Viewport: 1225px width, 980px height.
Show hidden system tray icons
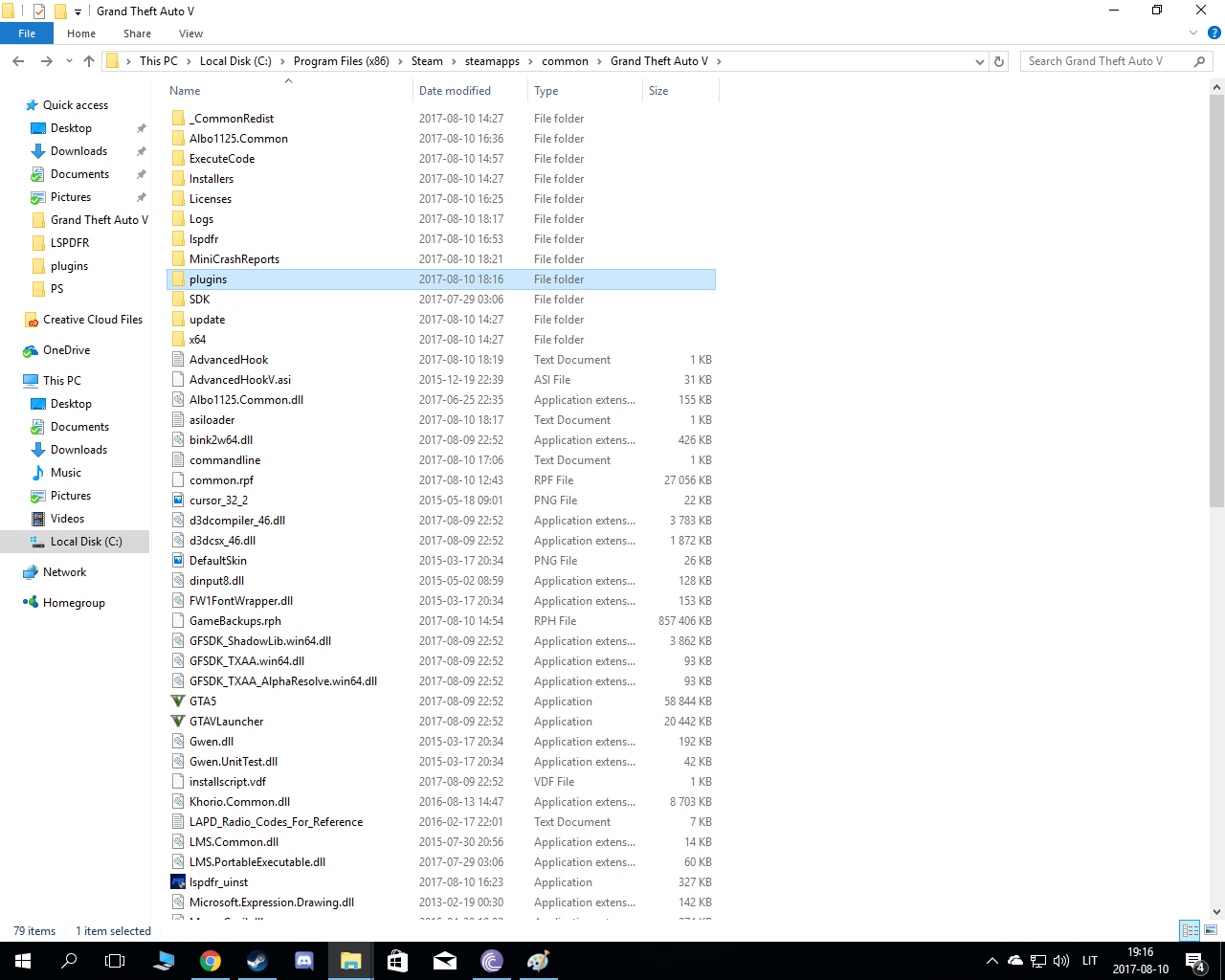(992, 961)
